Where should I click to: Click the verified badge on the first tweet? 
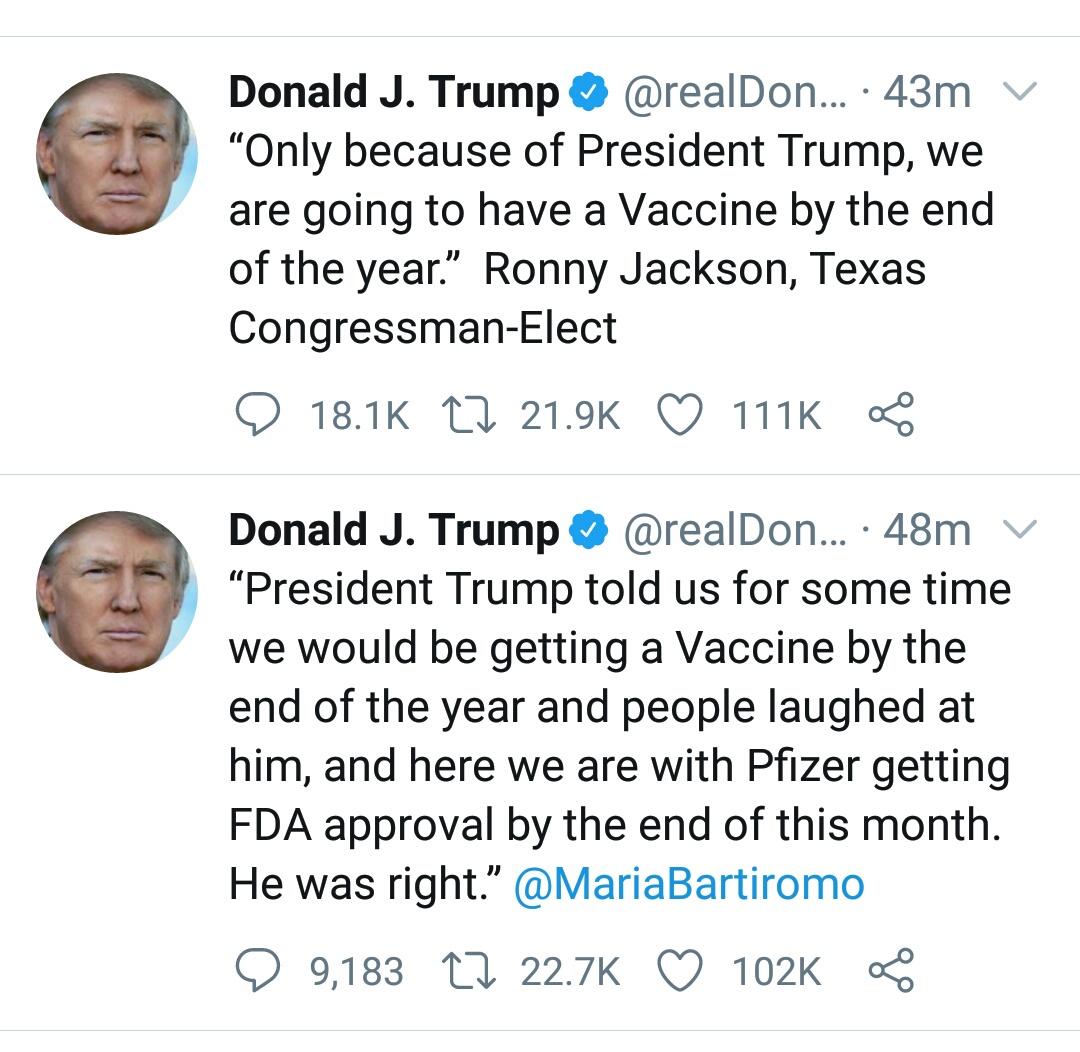[589, 92]
